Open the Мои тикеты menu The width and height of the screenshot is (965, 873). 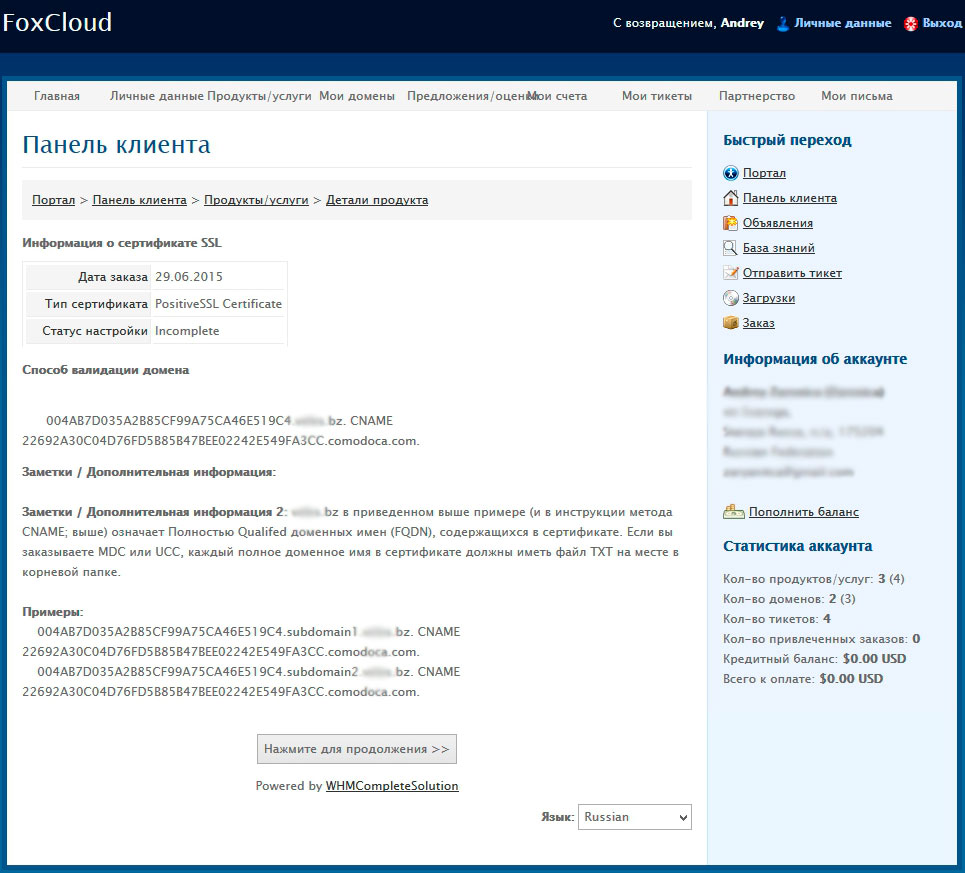coord(657,96)
